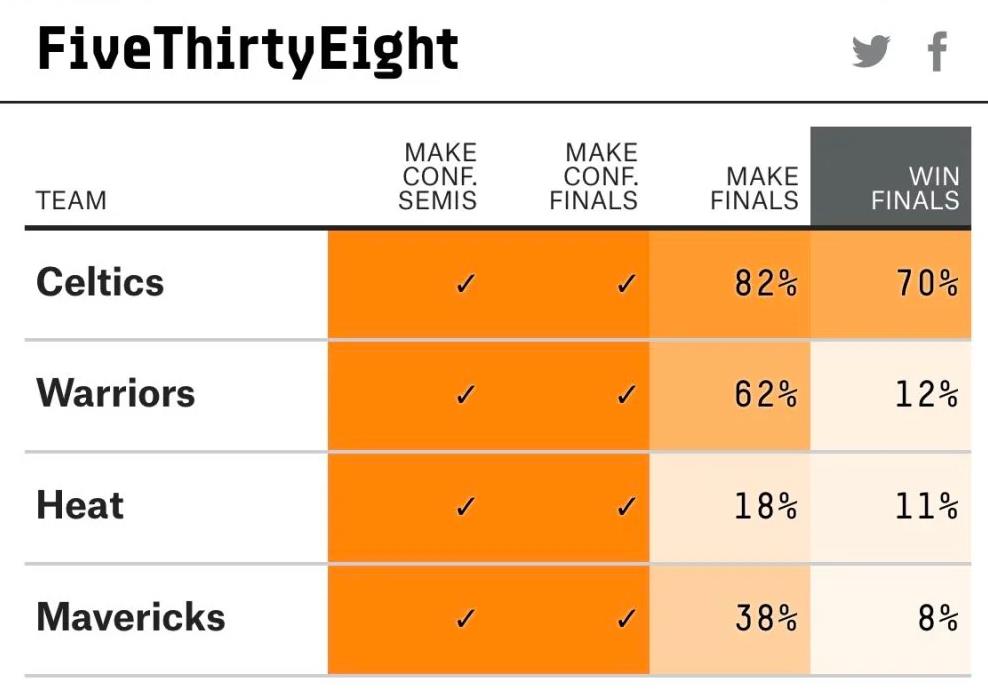Click the Celtics team name
Image resolution: width=988 pixels, height=694 pixels.
(100, 282)
